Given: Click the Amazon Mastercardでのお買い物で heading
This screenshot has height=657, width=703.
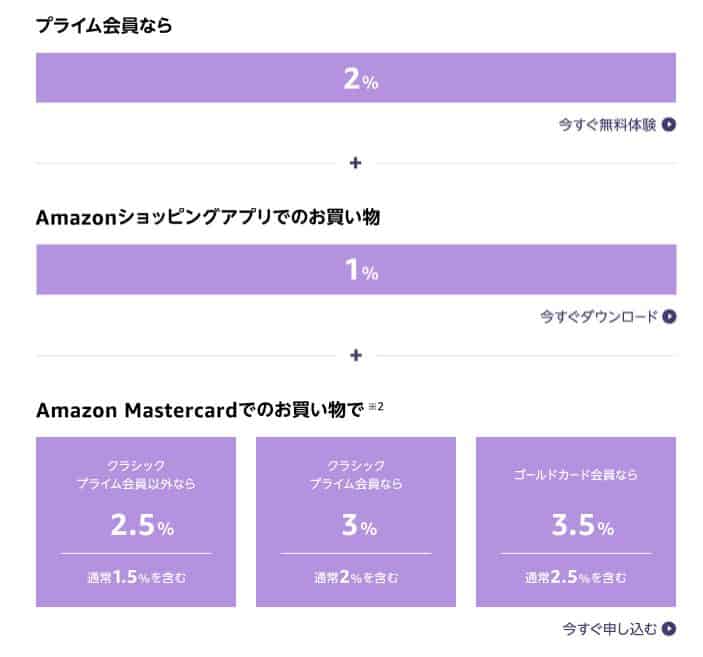Looking at the screenshot, I should [x=200, y=409].
